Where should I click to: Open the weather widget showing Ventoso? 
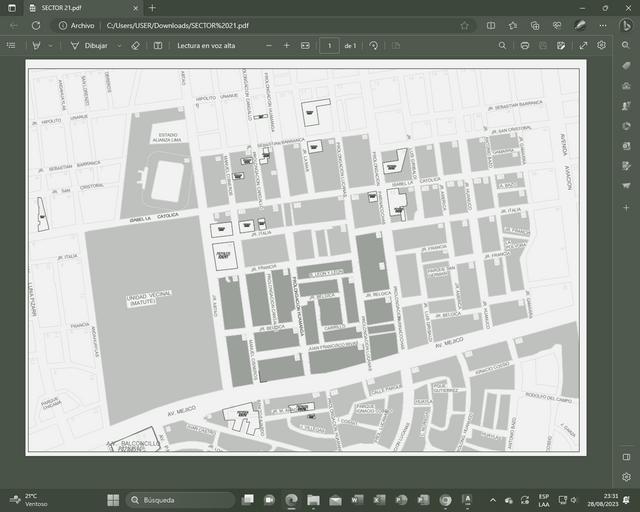pos(29,500)
